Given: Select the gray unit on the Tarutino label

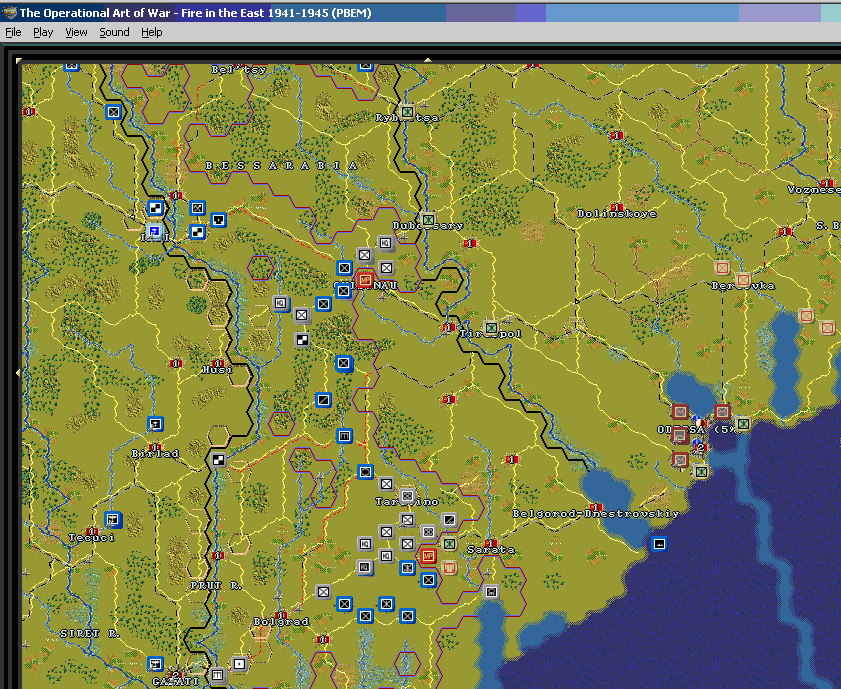Looking at the screenshot, I should tap(407, 496).
